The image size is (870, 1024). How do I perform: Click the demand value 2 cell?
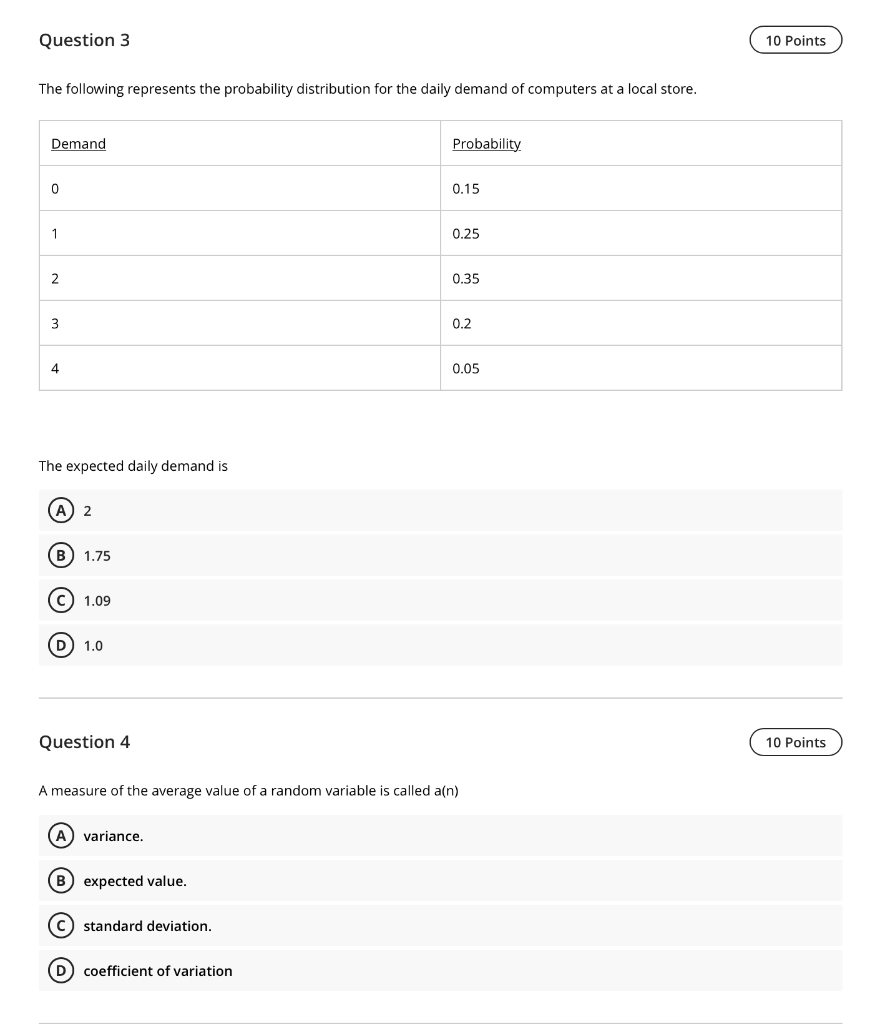tap(240, 278)
